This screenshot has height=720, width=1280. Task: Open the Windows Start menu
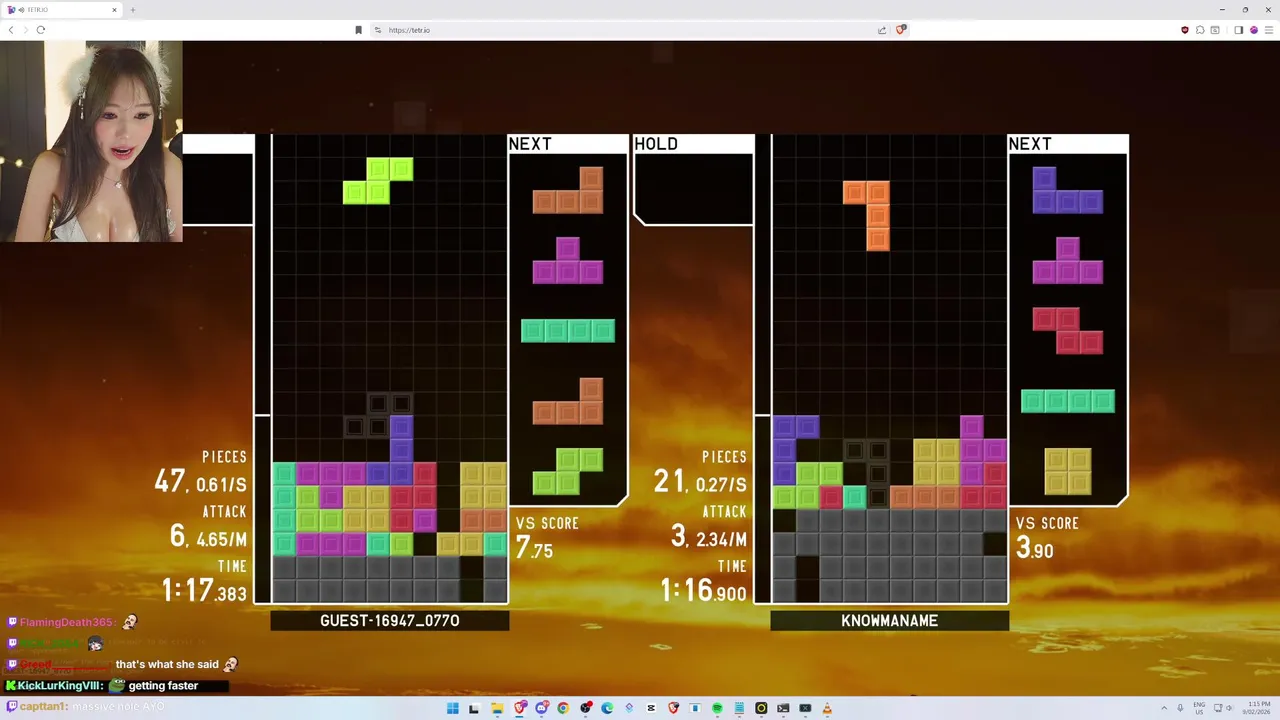[452, 708]
